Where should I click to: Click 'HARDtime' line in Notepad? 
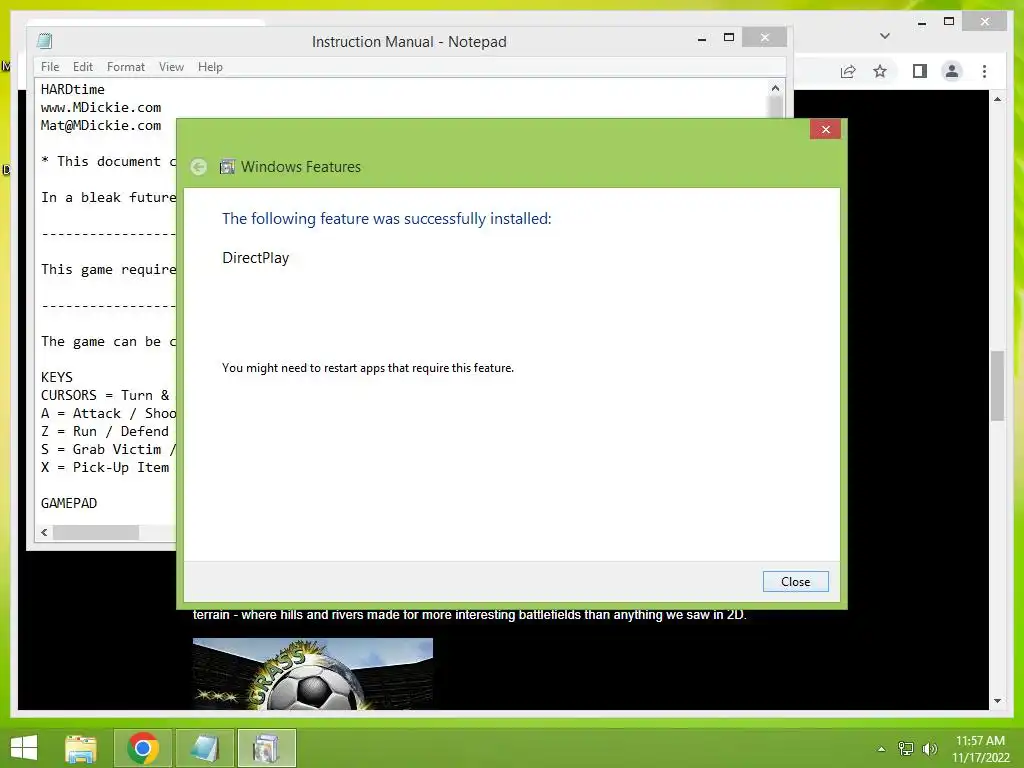72,89
